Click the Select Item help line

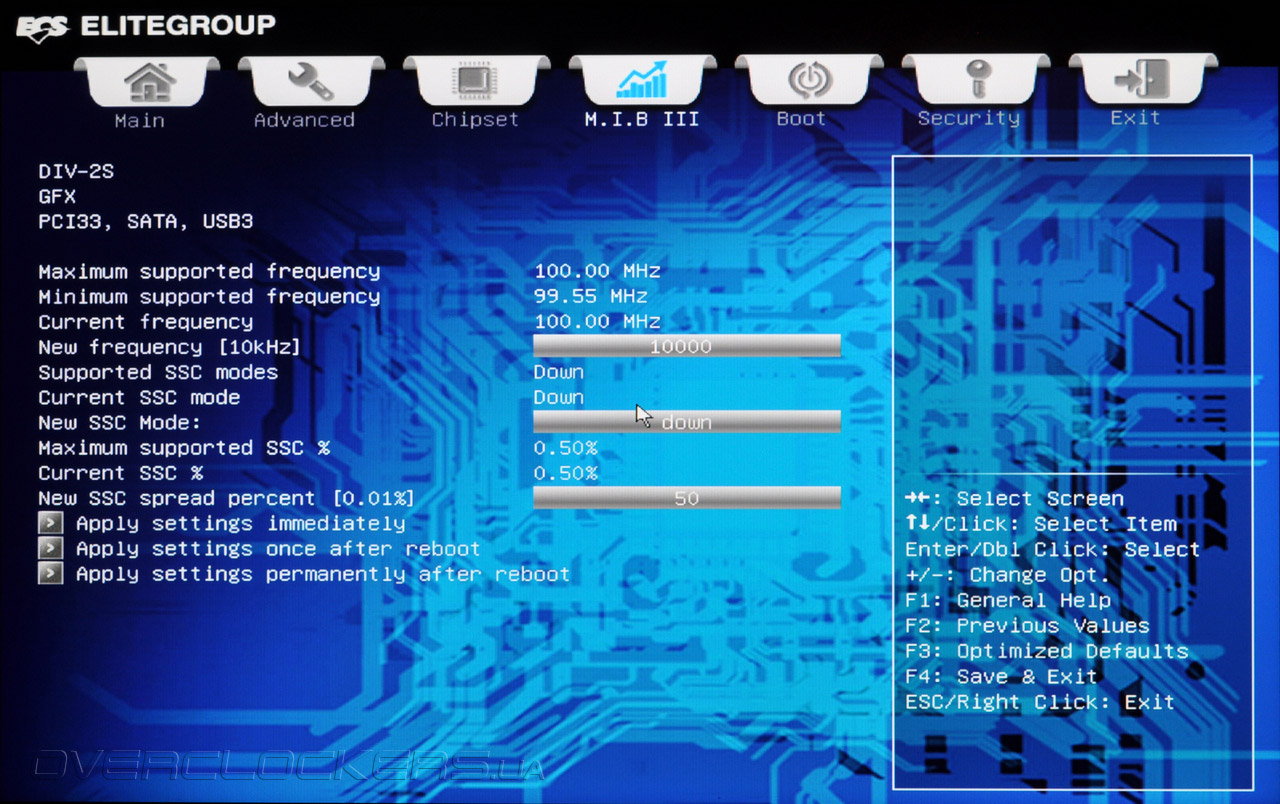tap(1041, 524)
